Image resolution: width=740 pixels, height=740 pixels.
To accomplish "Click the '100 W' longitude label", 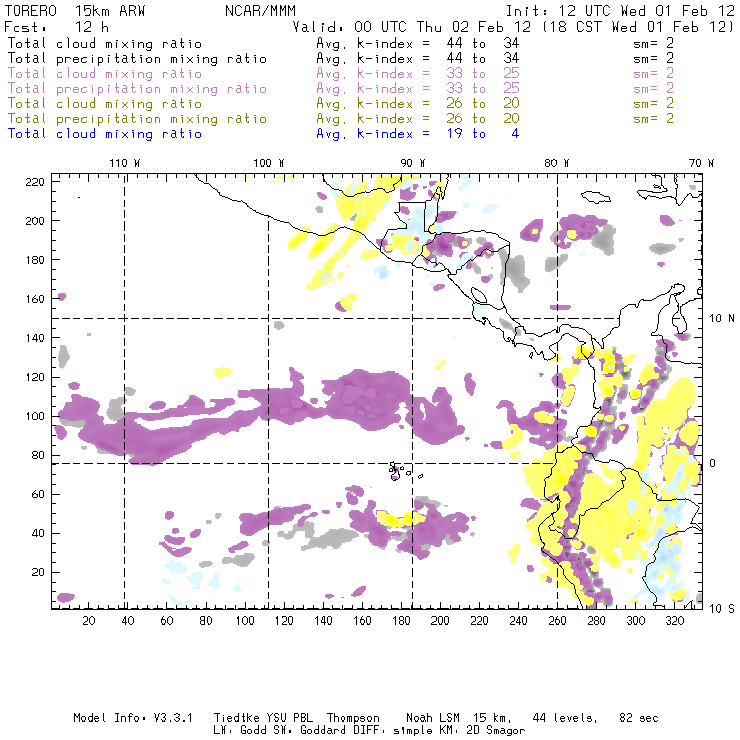I will click(269, 163).
